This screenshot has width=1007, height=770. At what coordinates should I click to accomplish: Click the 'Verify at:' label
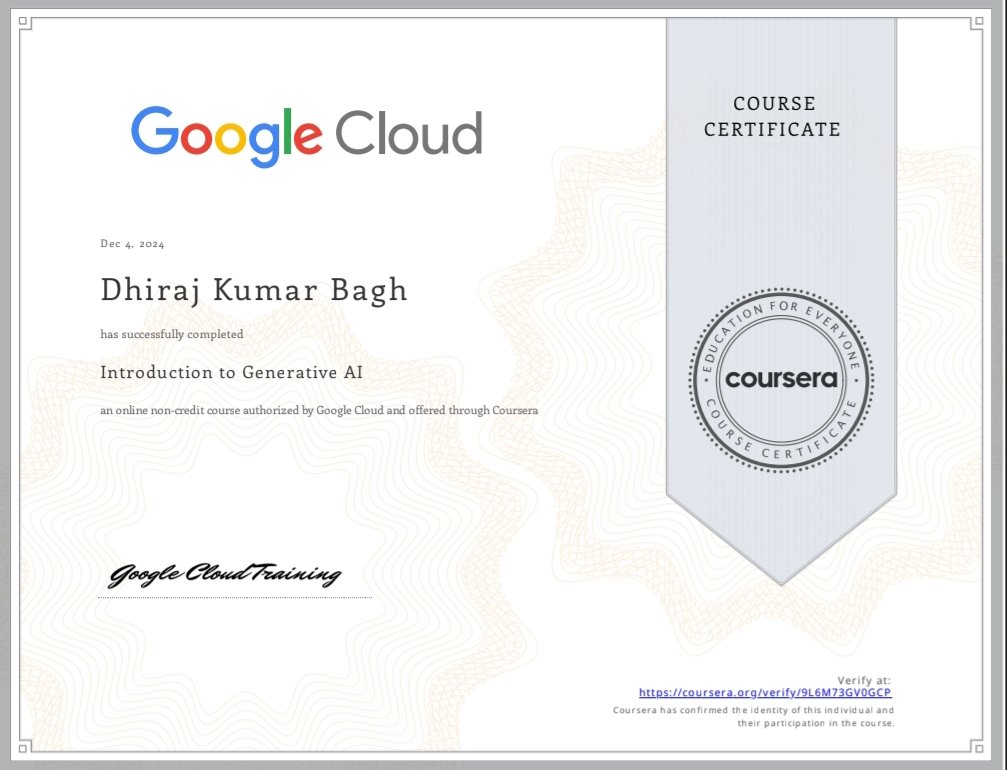pyautogui.click(x=864, y=680)
